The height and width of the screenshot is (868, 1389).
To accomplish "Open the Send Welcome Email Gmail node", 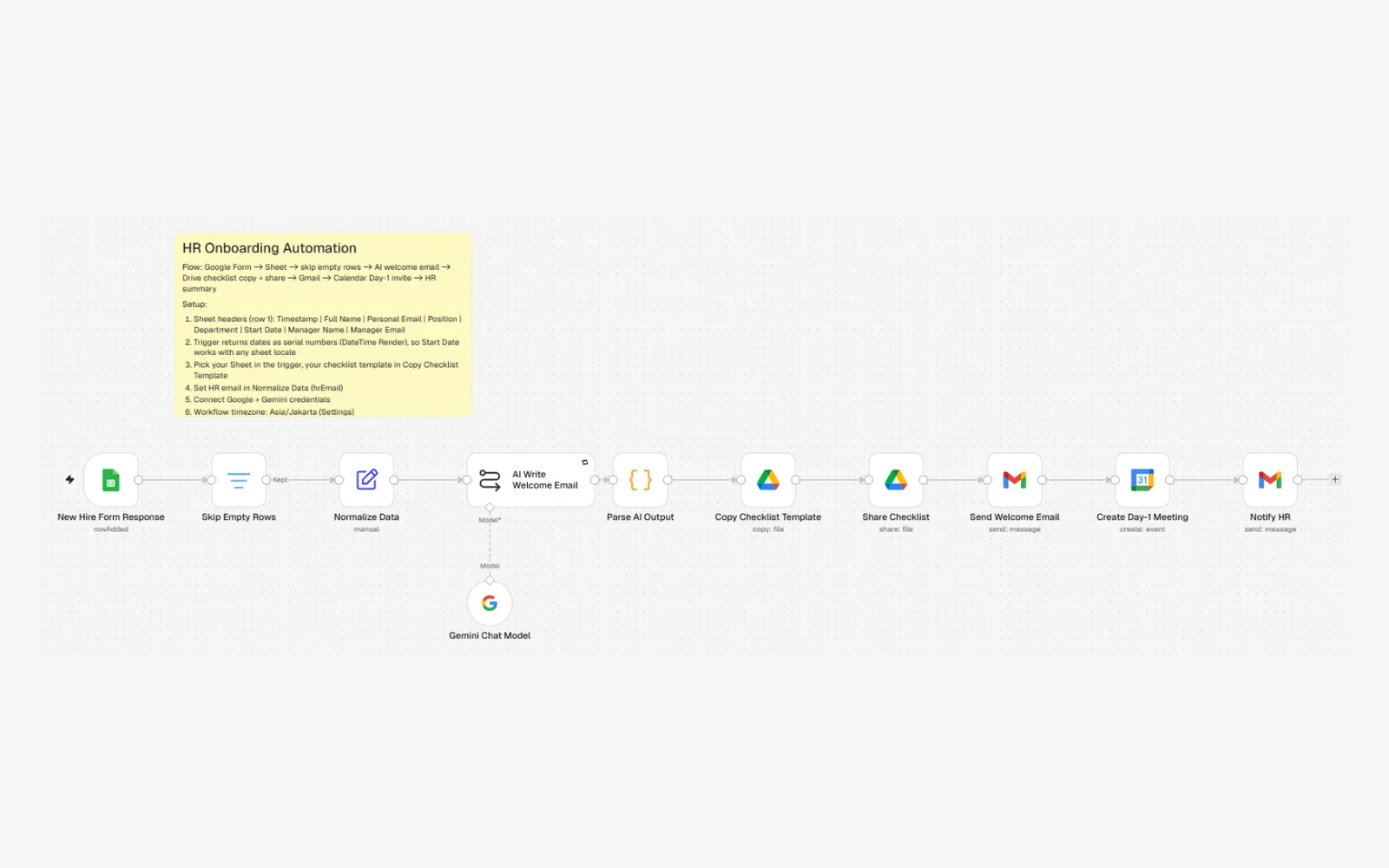I will coord(1015,480).
